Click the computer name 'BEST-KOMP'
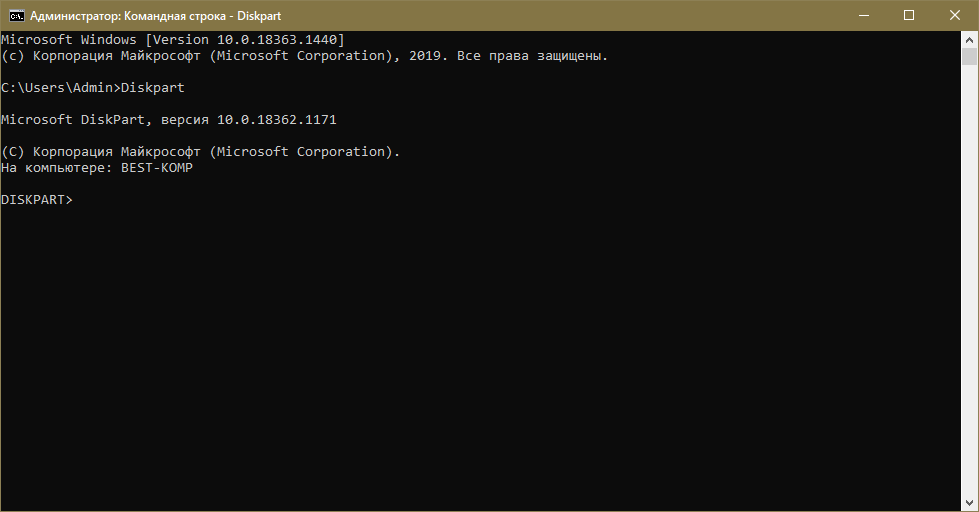 (156, 168)
